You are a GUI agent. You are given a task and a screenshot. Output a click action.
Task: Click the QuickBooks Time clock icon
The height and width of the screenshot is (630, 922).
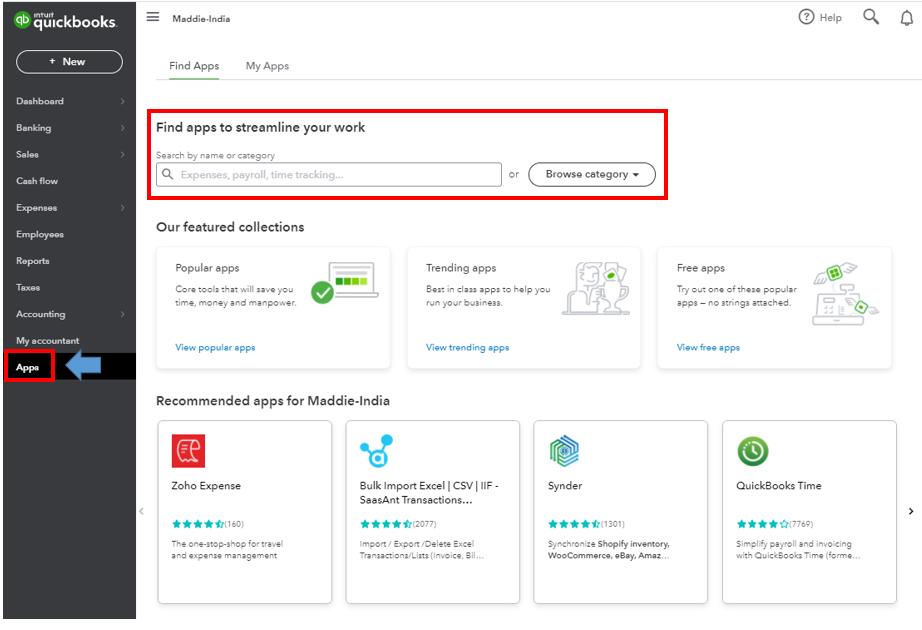753,452
